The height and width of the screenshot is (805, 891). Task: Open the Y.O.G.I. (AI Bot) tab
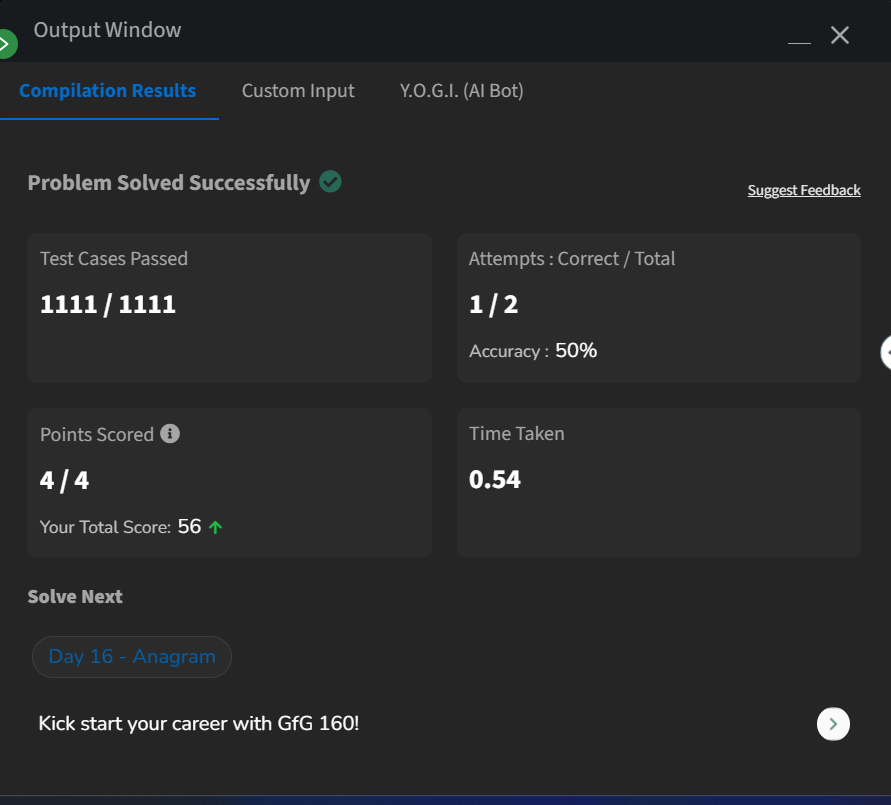pyautogui.click(x=461, y=91)
